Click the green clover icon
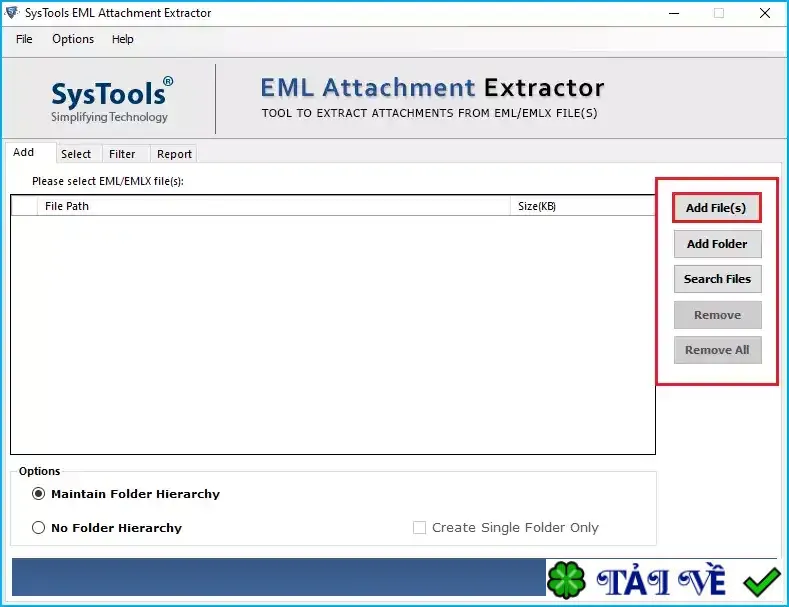Image resolution: width=789 pixels, height=607 pixels. coord(566,580)
